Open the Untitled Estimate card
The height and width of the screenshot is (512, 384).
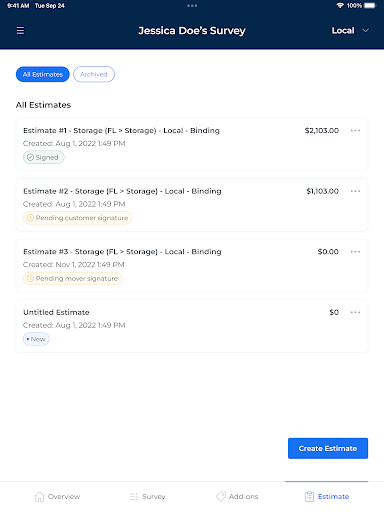pos(192,326)
